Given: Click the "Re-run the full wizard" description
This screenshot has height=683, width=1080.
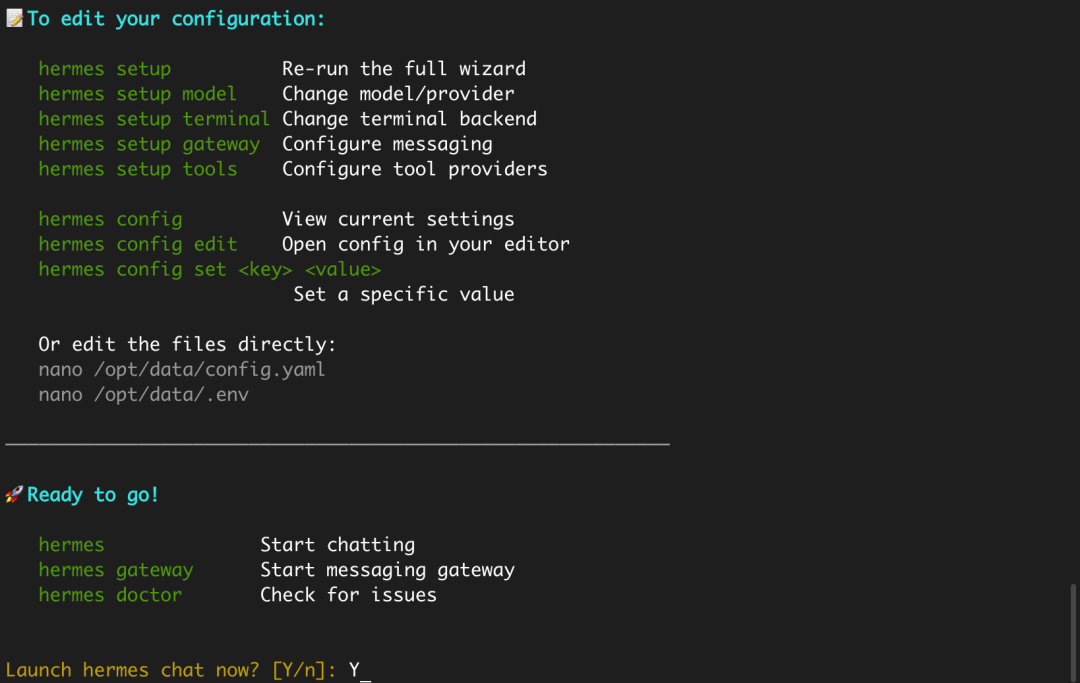Looking at the screenshot, I should (403, 69).
